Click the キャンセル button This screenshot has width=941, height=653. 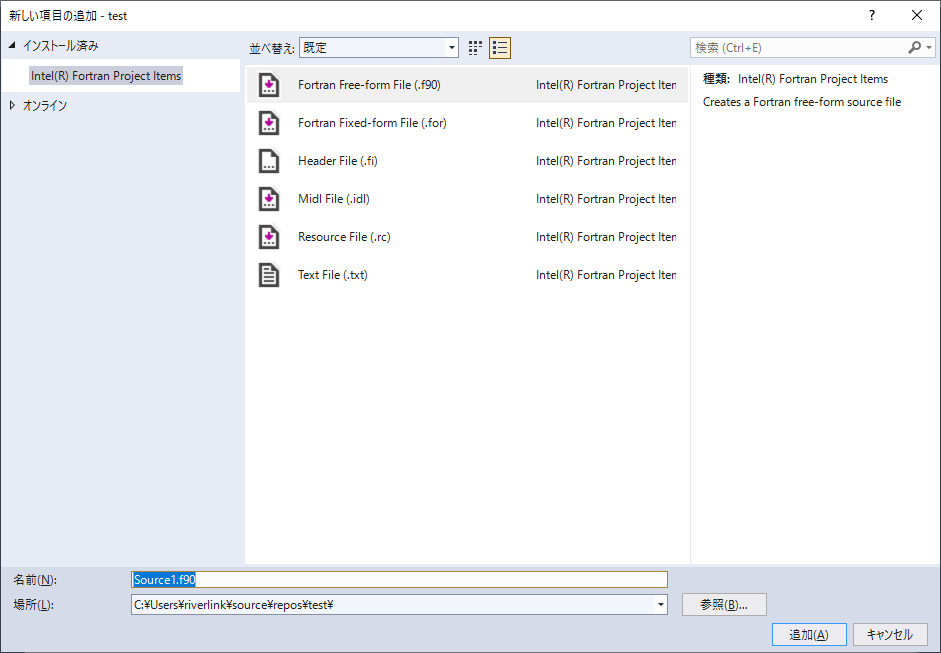(890, 634)
